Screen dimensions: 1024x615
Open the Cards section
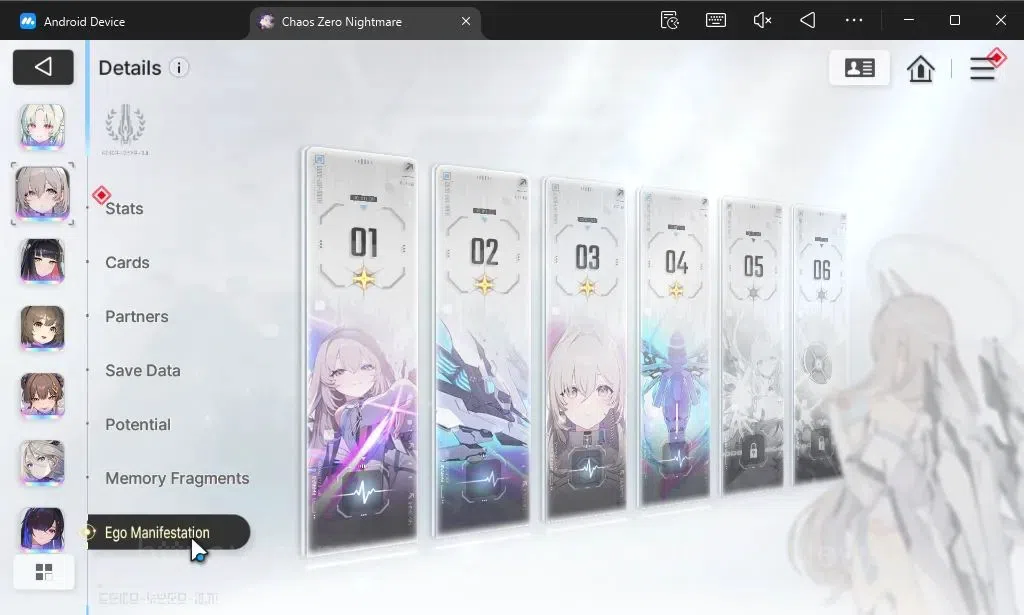click(x=127, y=262)
